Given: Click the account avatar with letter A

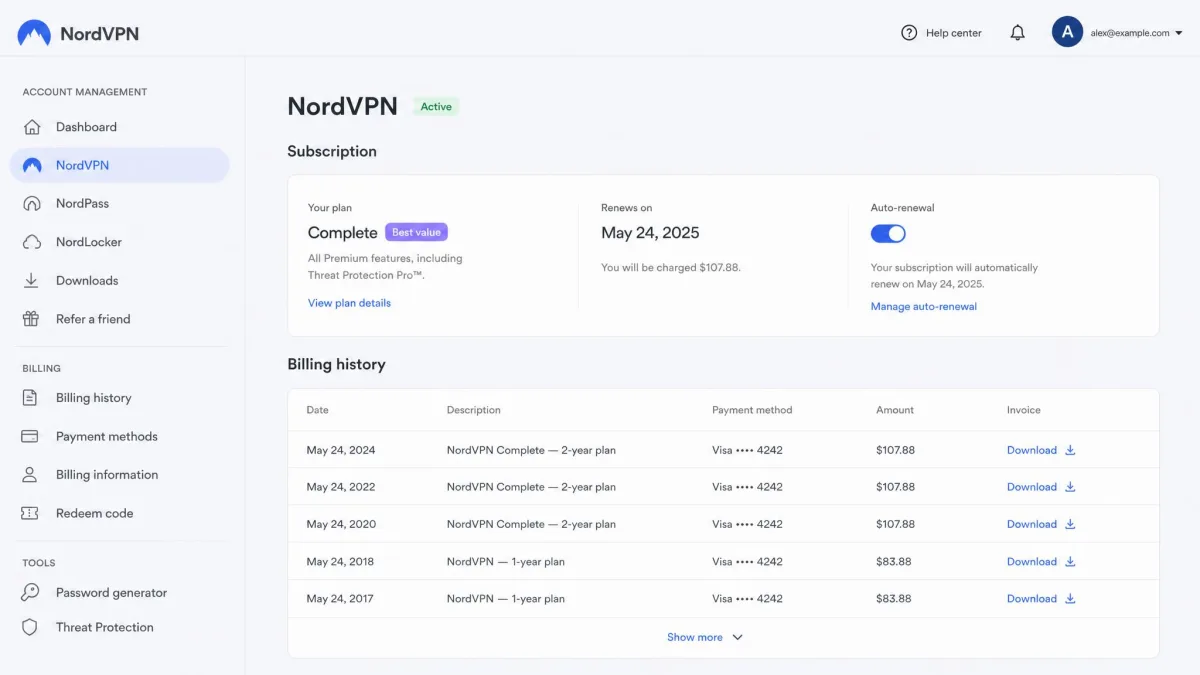Looking at the screenshot, I should [x=1067, y=32].
